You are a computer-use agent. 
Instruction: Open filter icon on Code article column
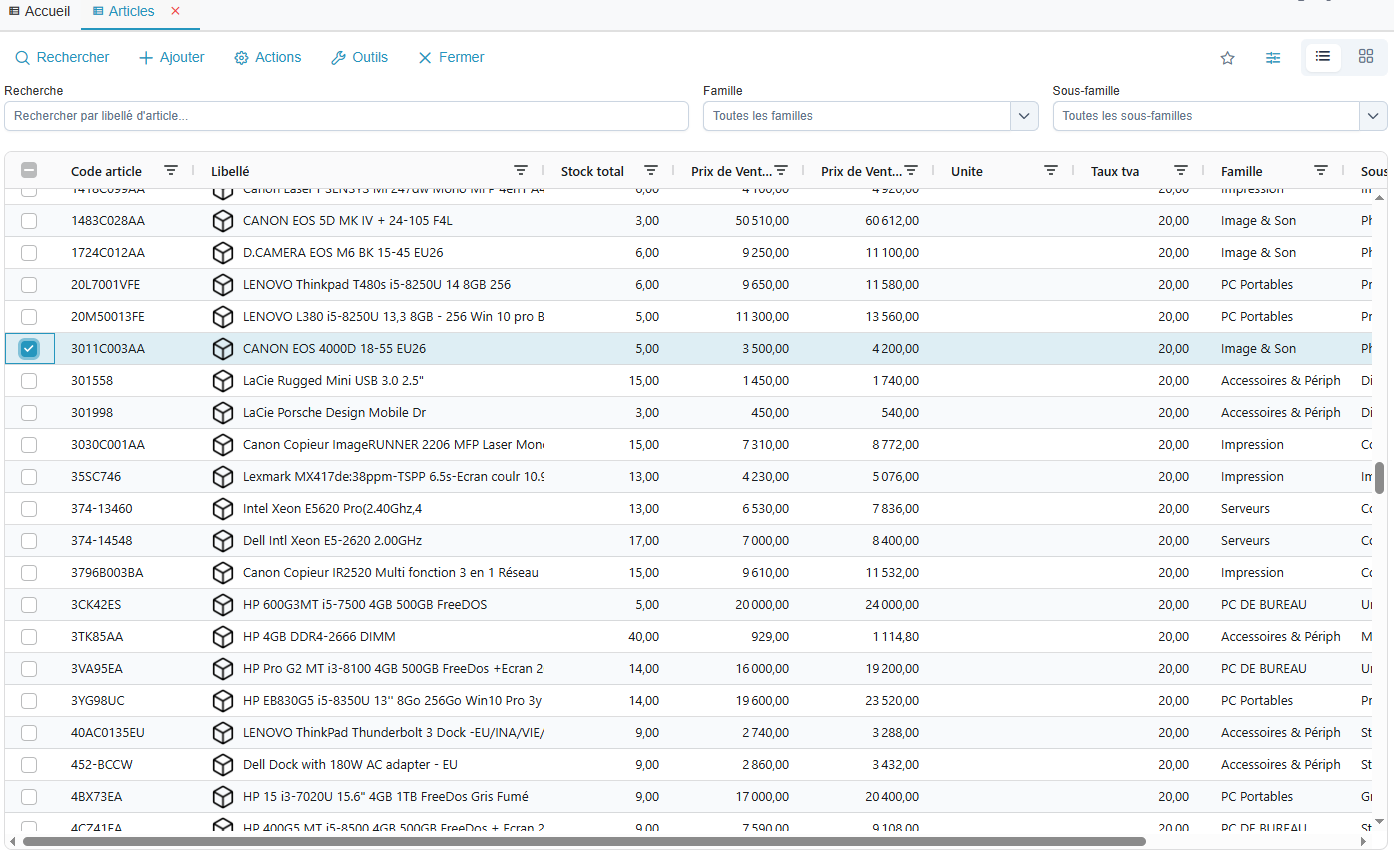click(171, 171)
